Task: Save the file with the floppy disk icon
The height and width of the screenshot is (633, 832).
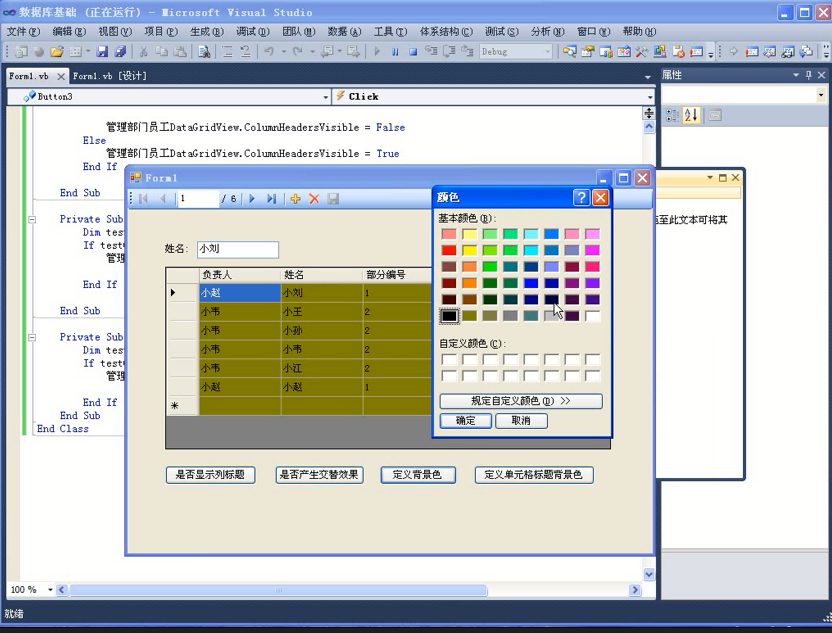Action: coord(102,51)
